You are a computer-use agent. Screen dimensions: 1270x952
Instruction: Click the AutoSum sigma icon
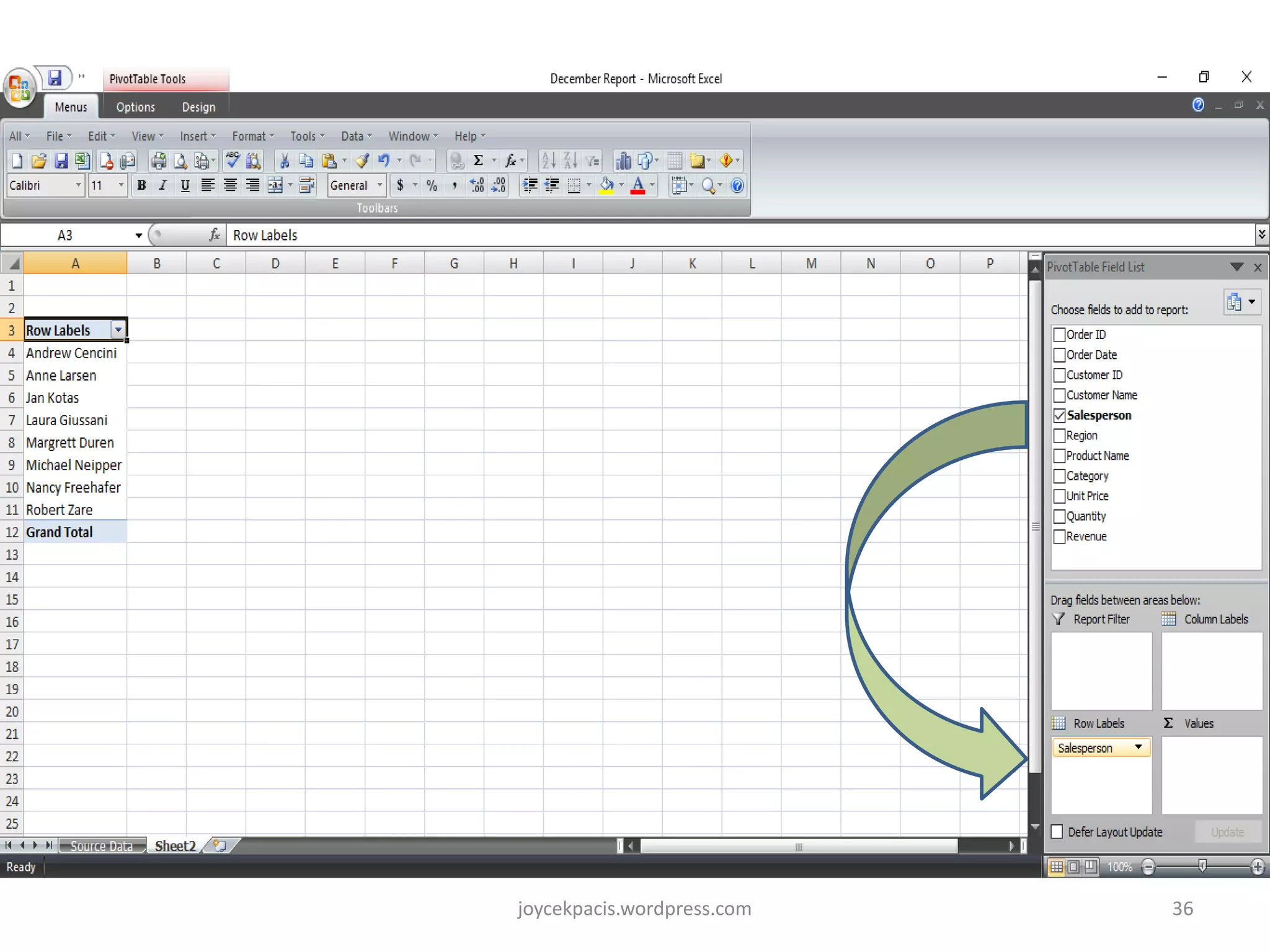click(478, 161)
